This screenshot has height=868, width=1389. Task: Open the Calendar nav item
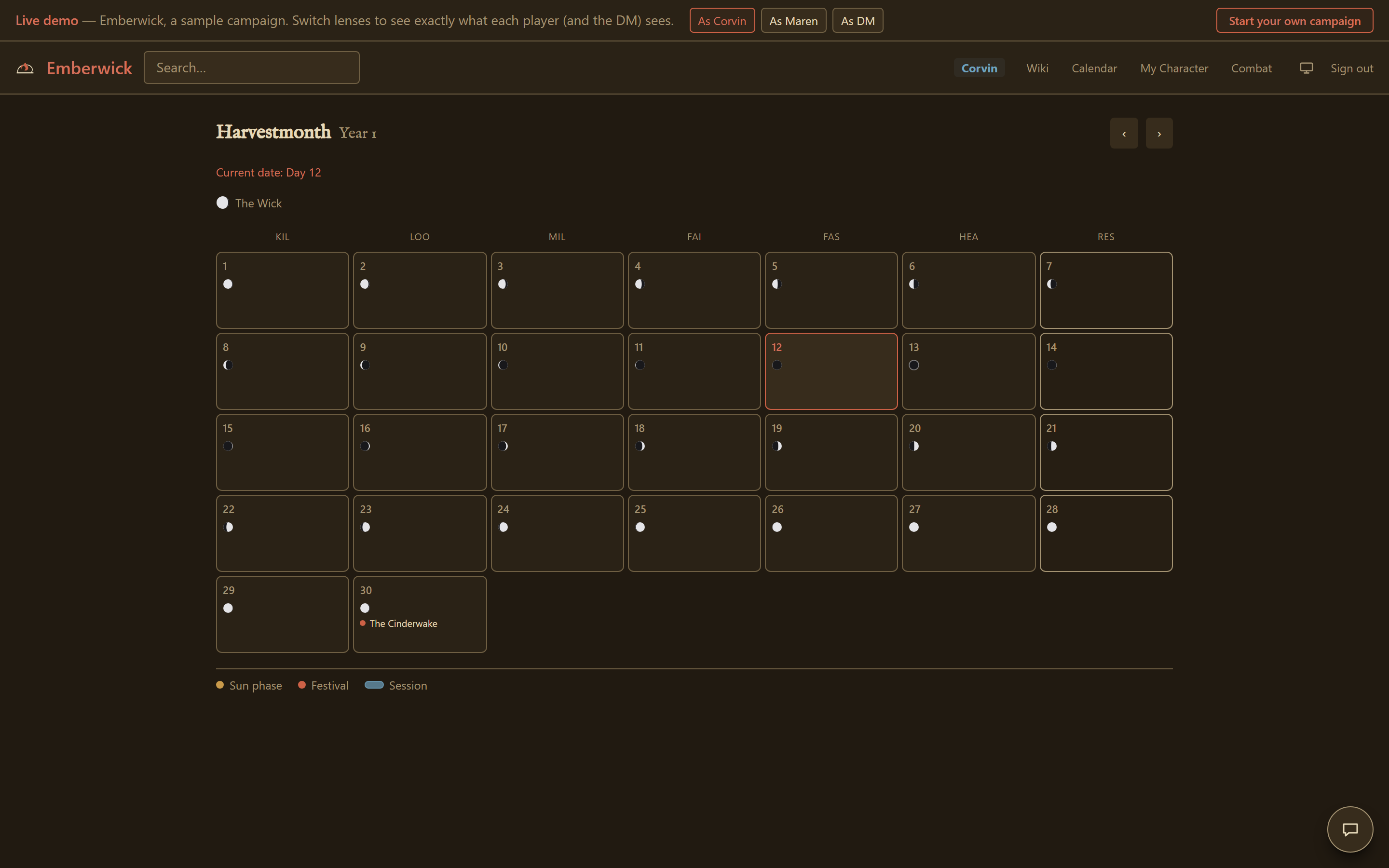click(x=1094, y=68)
